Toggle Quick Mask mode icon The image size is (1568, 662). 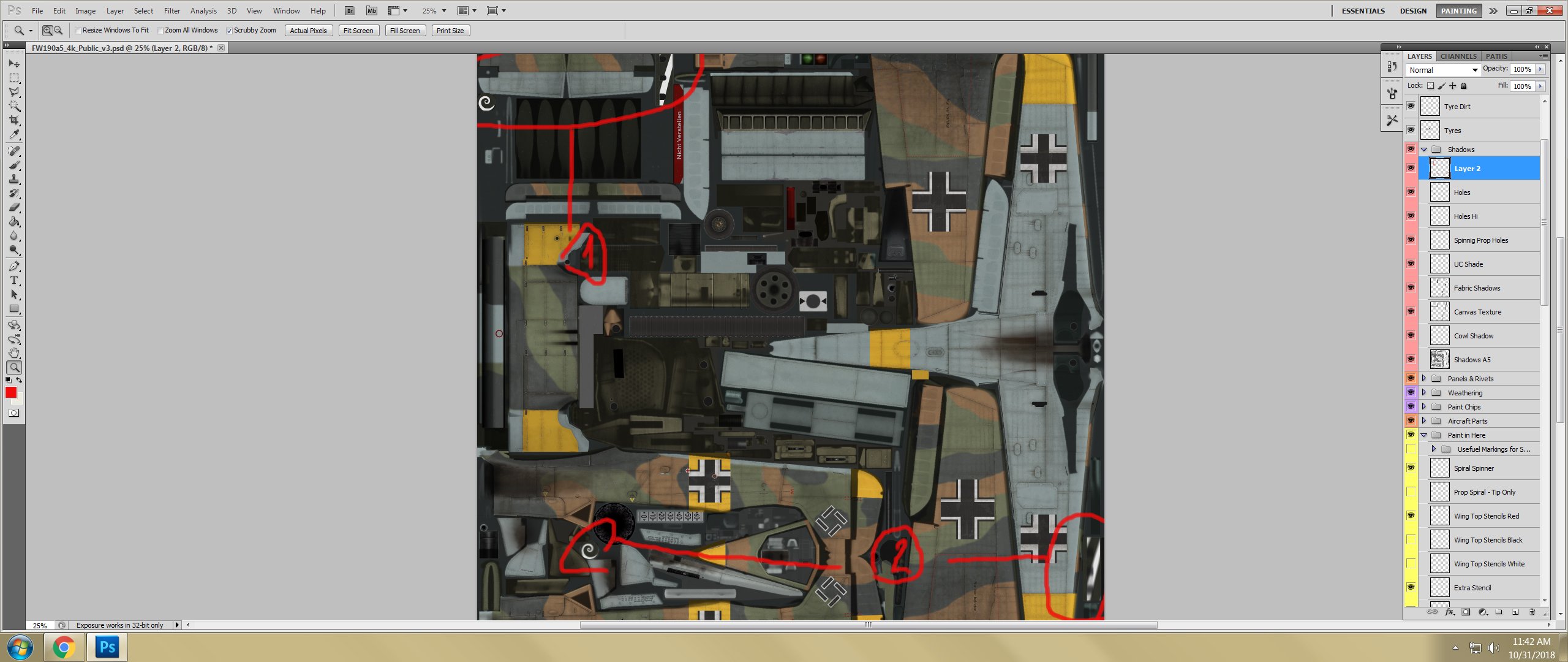click(14, 413)
